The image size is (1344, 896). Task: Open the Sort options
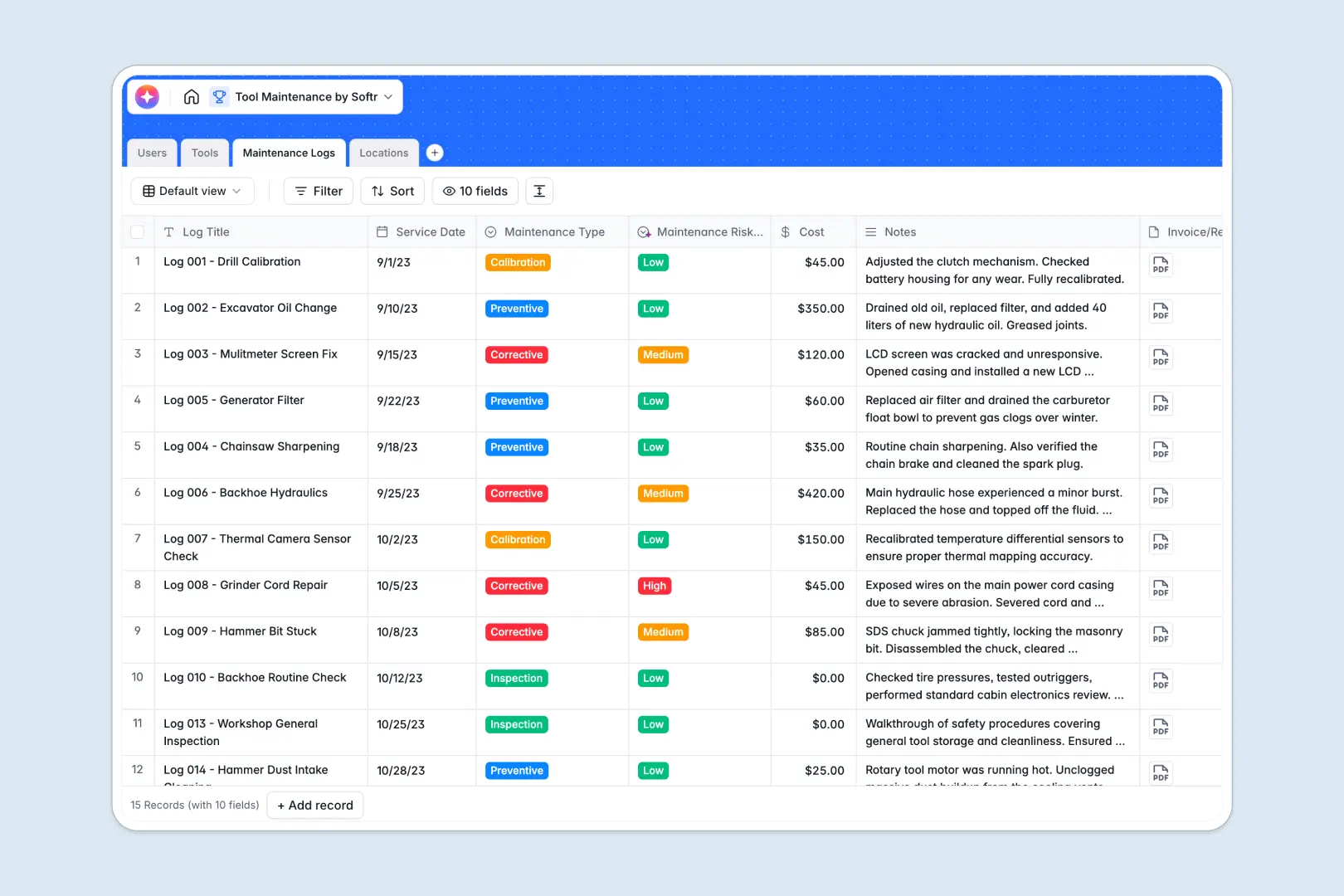click(392, 191)
